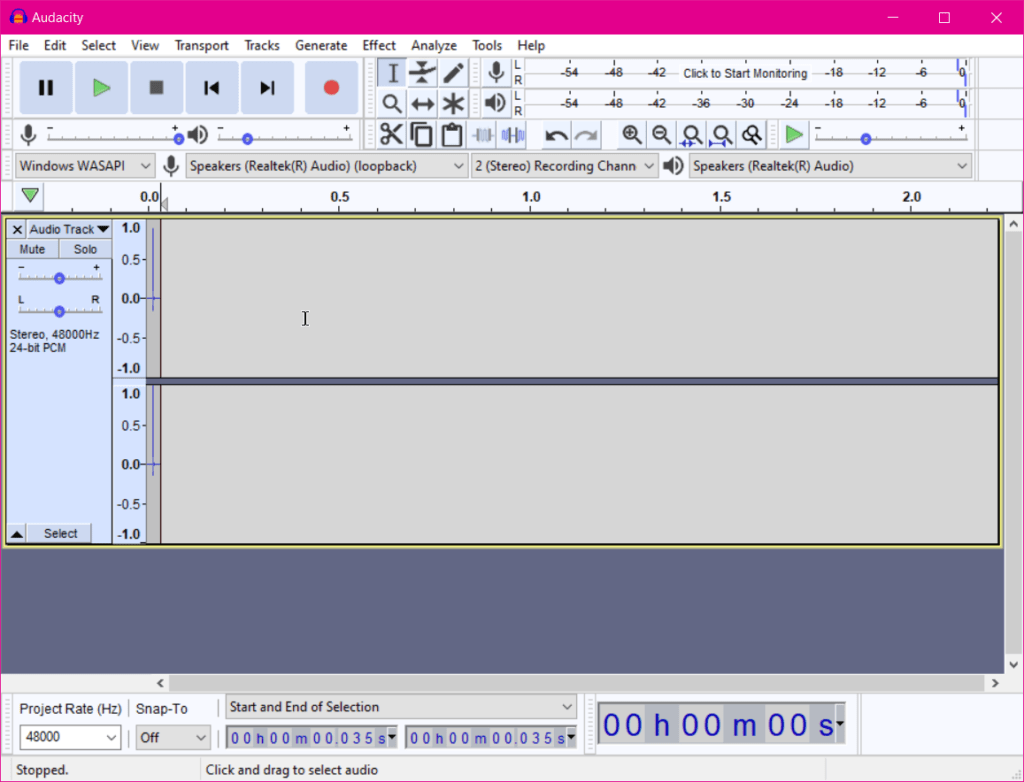
Task: Paste with the clipboard icon
Action: click(x=451, y=135)
